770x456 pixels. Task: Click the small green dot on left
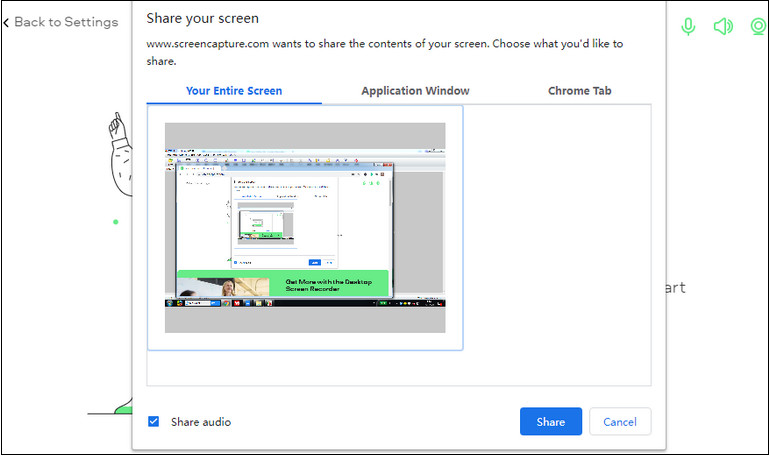[x=115, y=221]
